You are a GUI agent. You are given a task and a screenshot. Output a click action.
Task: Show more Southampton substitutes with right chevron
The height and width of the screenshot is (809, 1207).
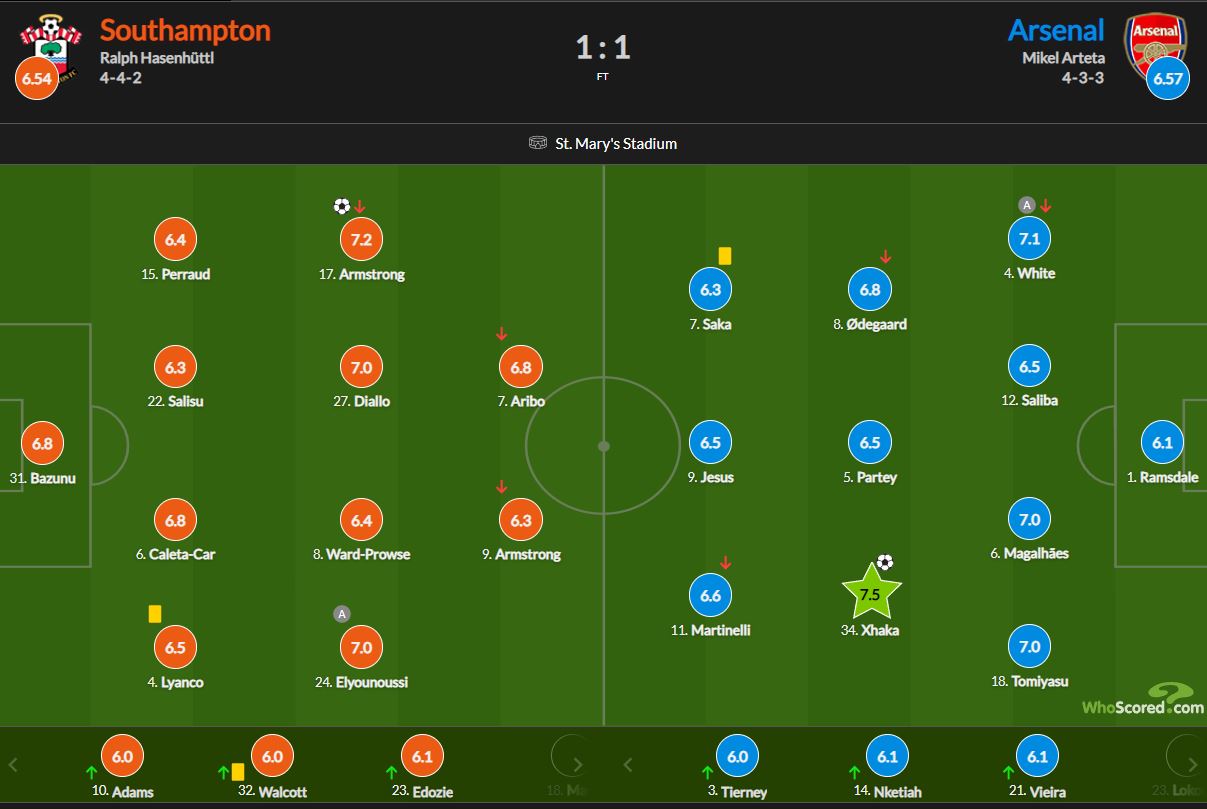click(578, 766)
